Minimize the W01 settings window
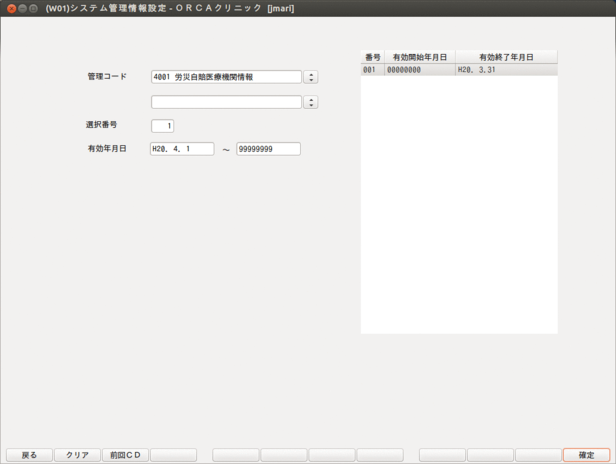This screenshot has width=616, height=464. tap(23, 8)
